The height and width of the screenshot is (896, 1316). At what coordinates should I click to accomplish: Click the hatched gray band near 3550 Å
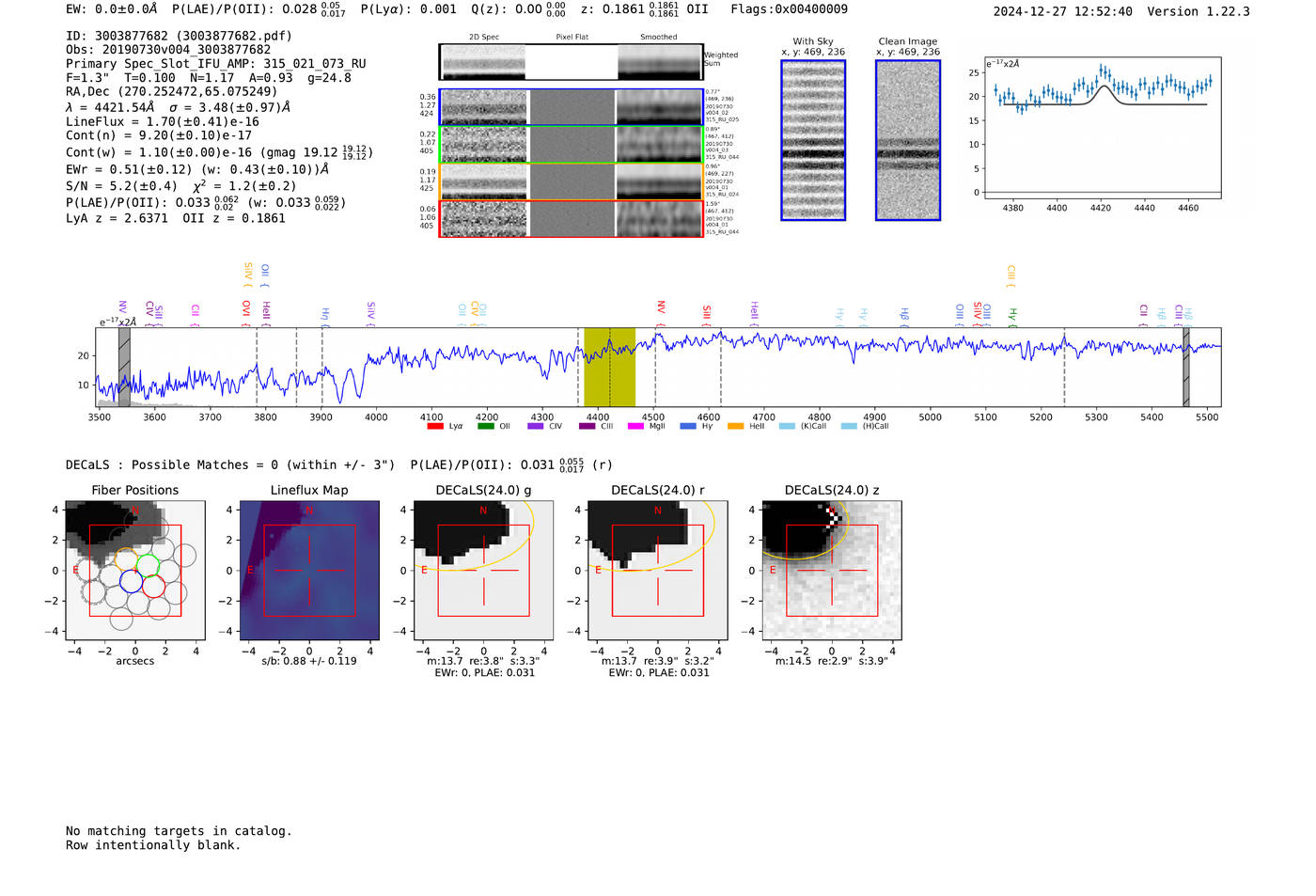tap(124, 367)
